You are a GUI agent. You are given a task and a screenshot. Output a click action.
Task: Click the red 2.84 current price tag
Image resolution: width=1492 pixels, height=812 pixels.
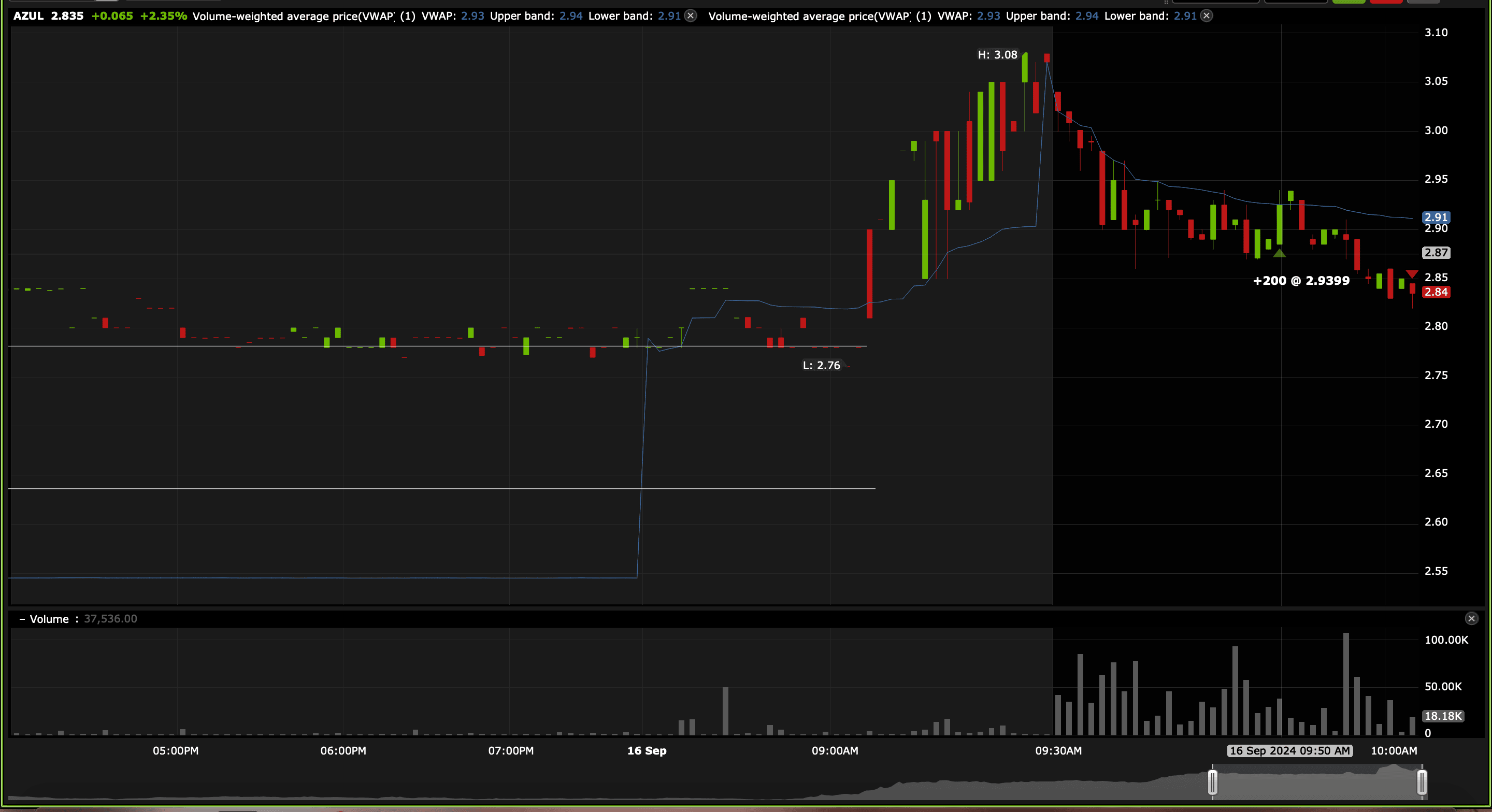coord(1436,292)
